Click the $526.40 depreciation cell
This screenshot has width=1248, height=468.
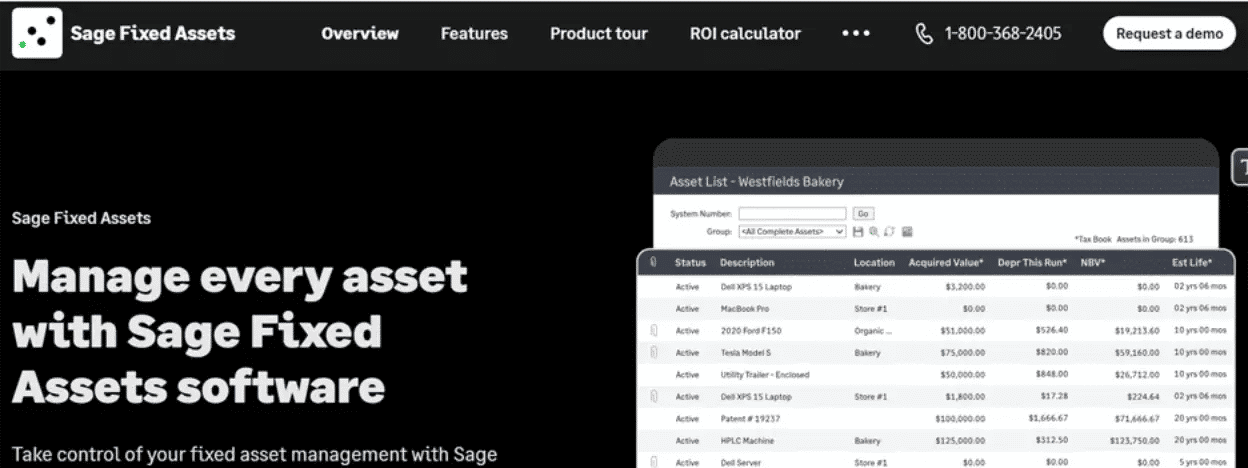1052,330
